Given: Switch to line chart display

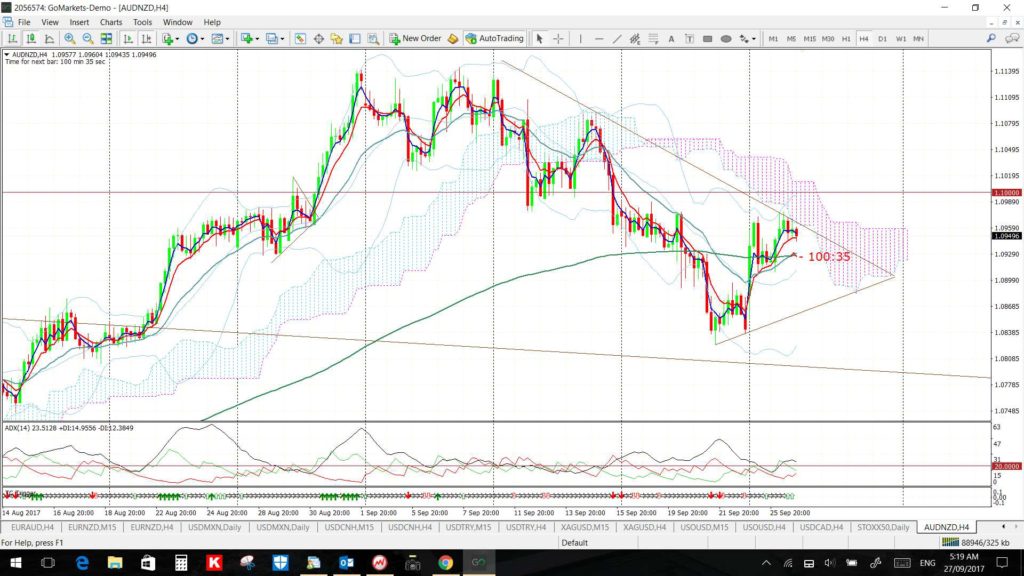Looking at the screenshot, I should coord(49,39).
